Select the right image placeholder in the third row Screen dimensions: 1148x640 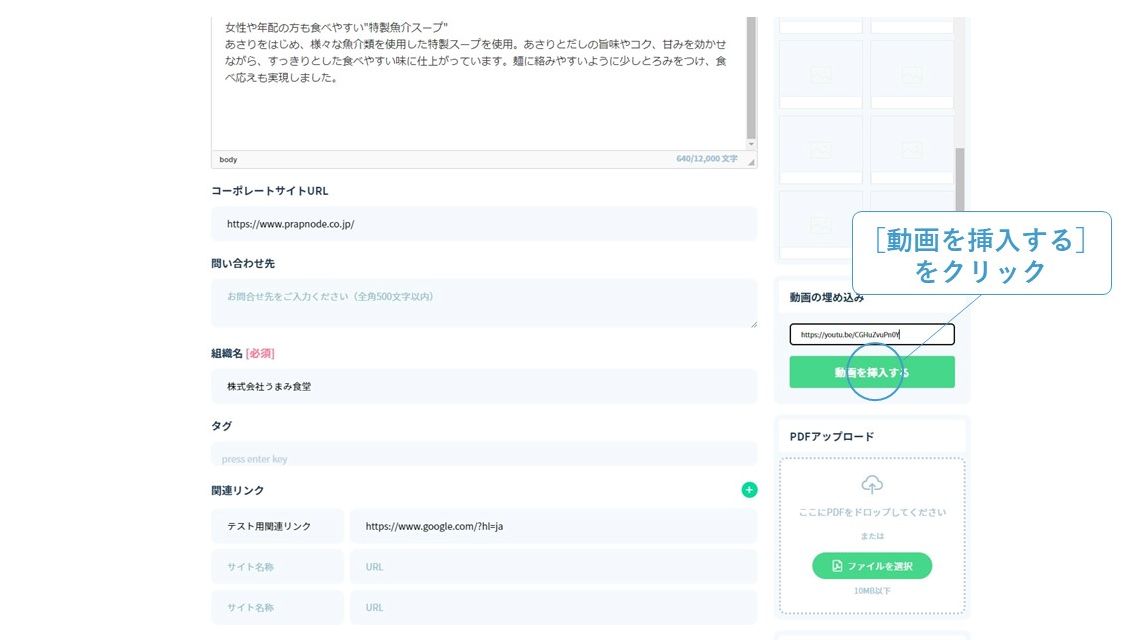pos(911,150)
